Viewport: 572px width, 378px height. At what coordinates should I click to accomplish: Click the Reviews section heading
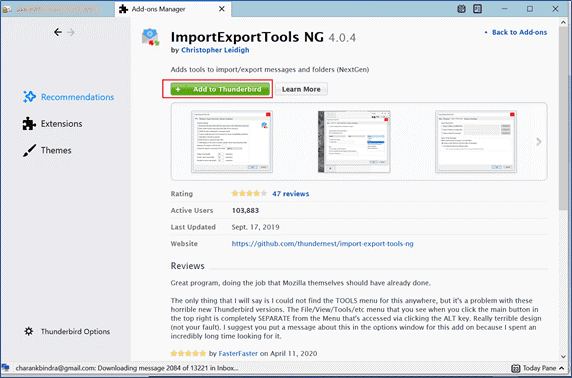[188, 266]
